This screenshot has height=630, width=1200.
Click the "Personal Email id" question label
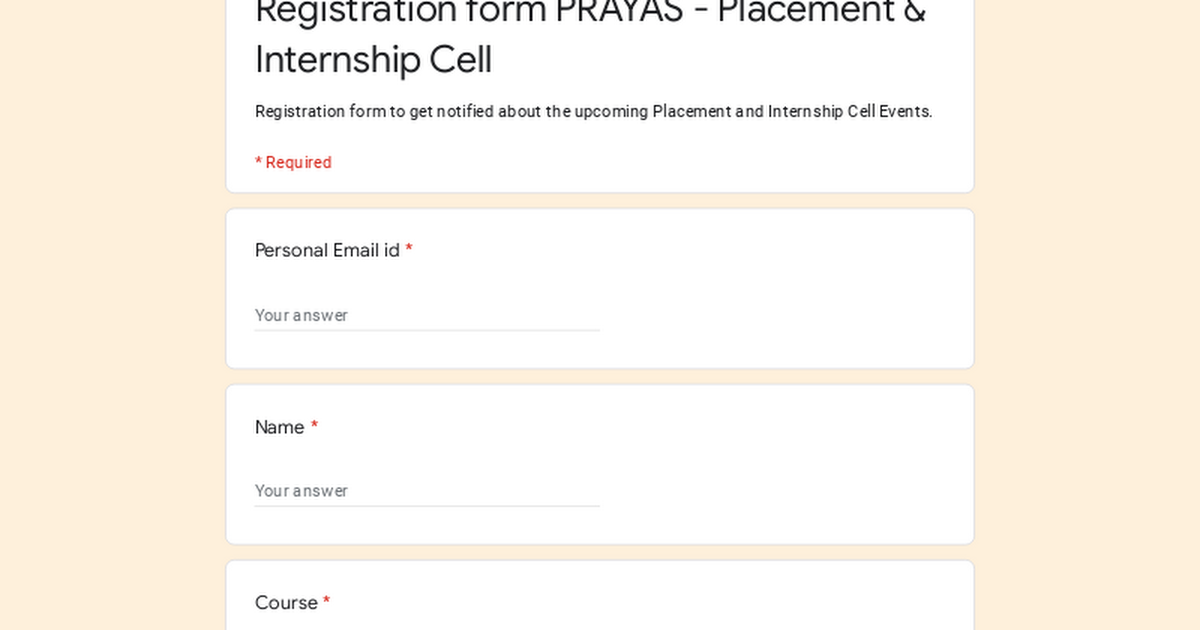[x=327, y=251]
